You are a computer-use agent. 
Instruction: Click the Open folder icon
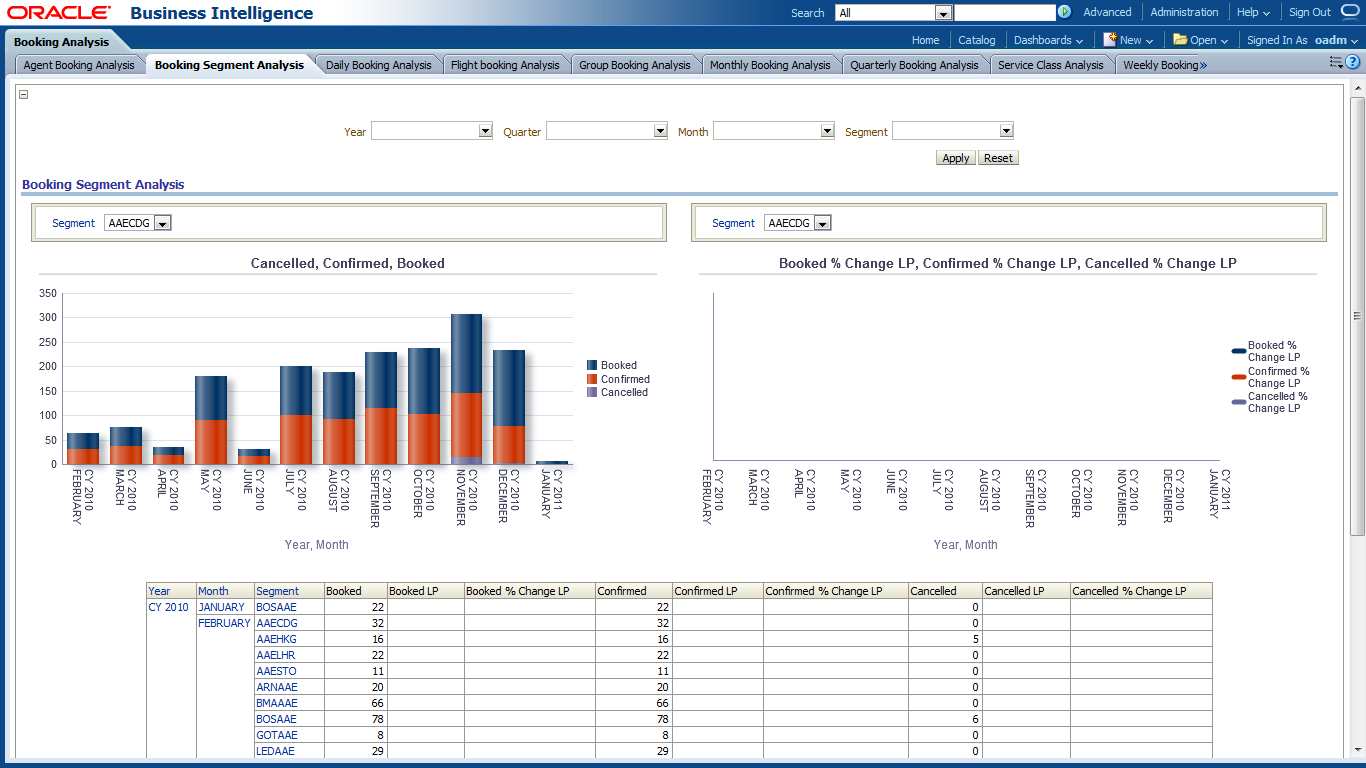1180,40
